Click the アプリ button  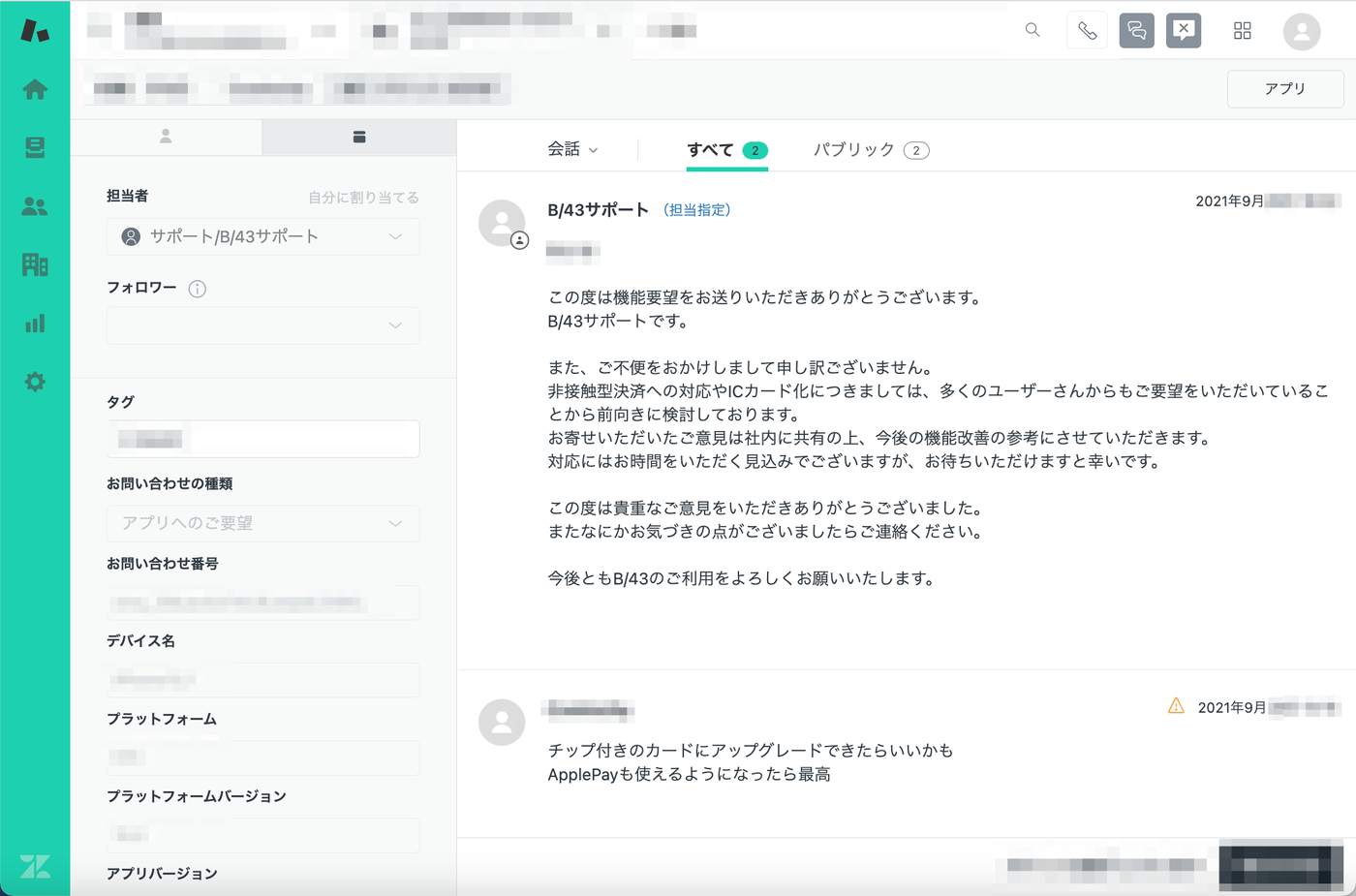point(1284,88)
